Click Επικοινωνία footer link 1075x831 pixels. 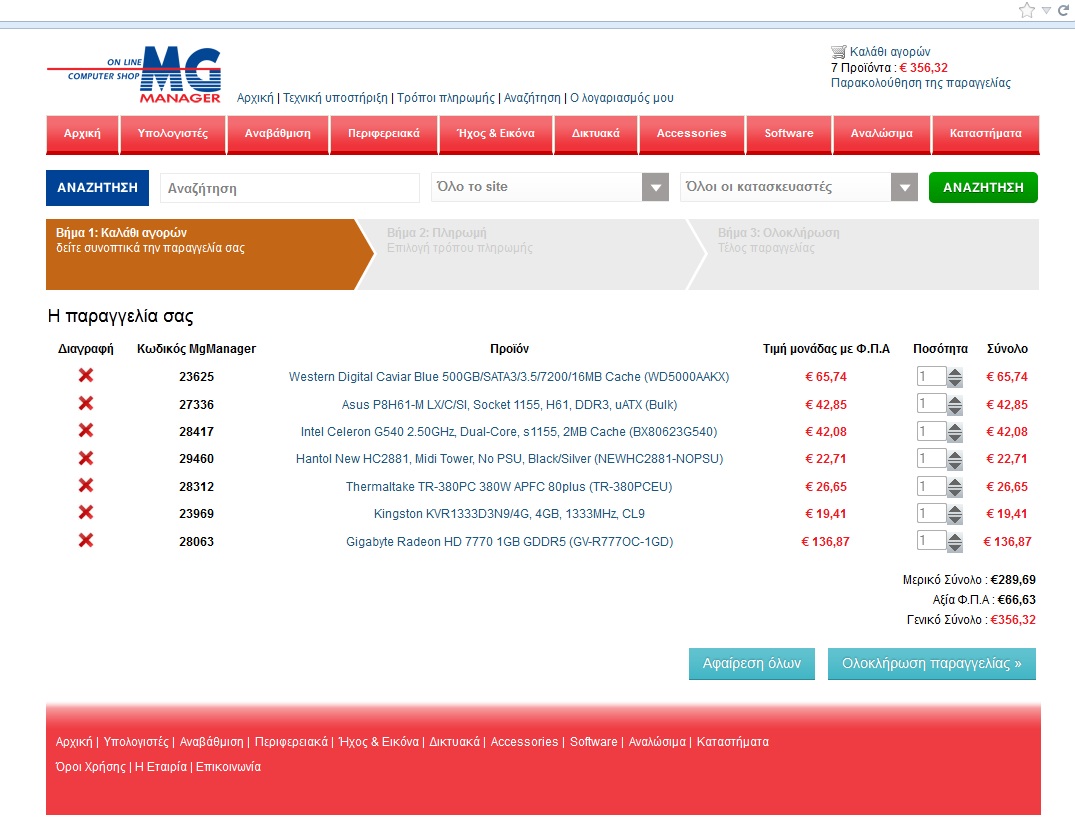[228, 767]
